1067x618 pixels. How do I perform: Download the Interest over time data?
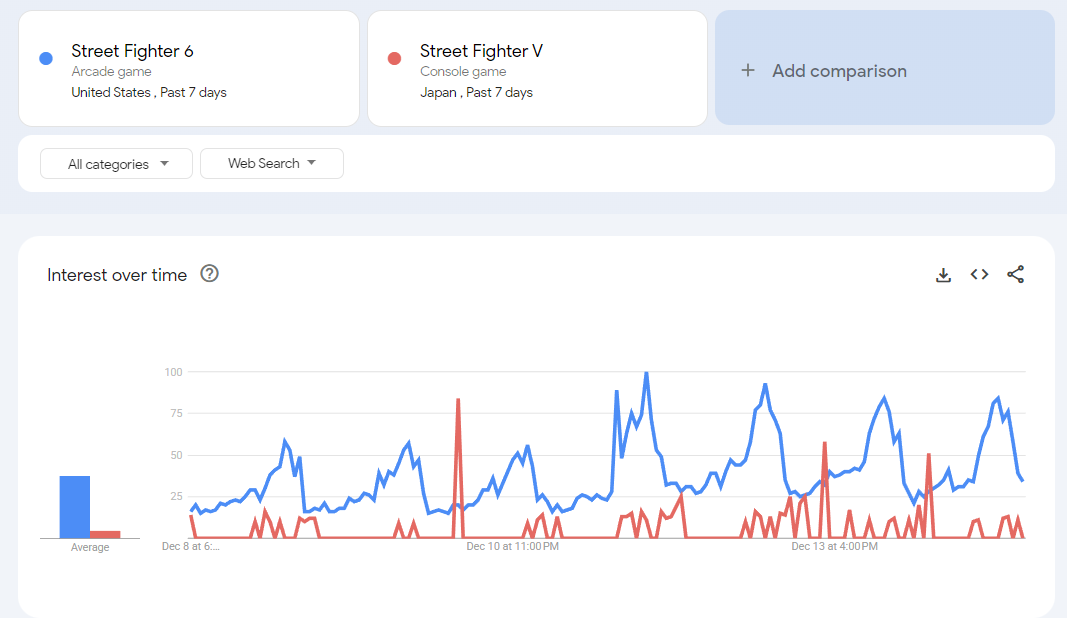(x=943, y=275)
